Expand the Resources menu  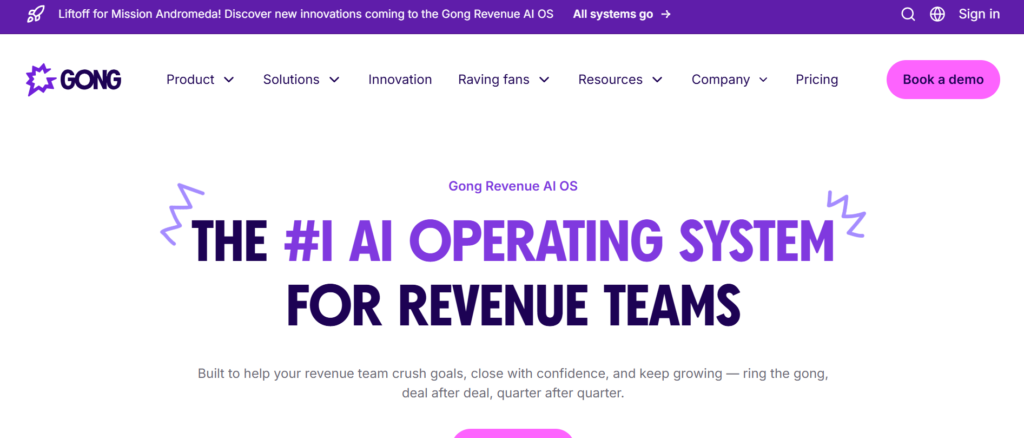coord(620,80)
